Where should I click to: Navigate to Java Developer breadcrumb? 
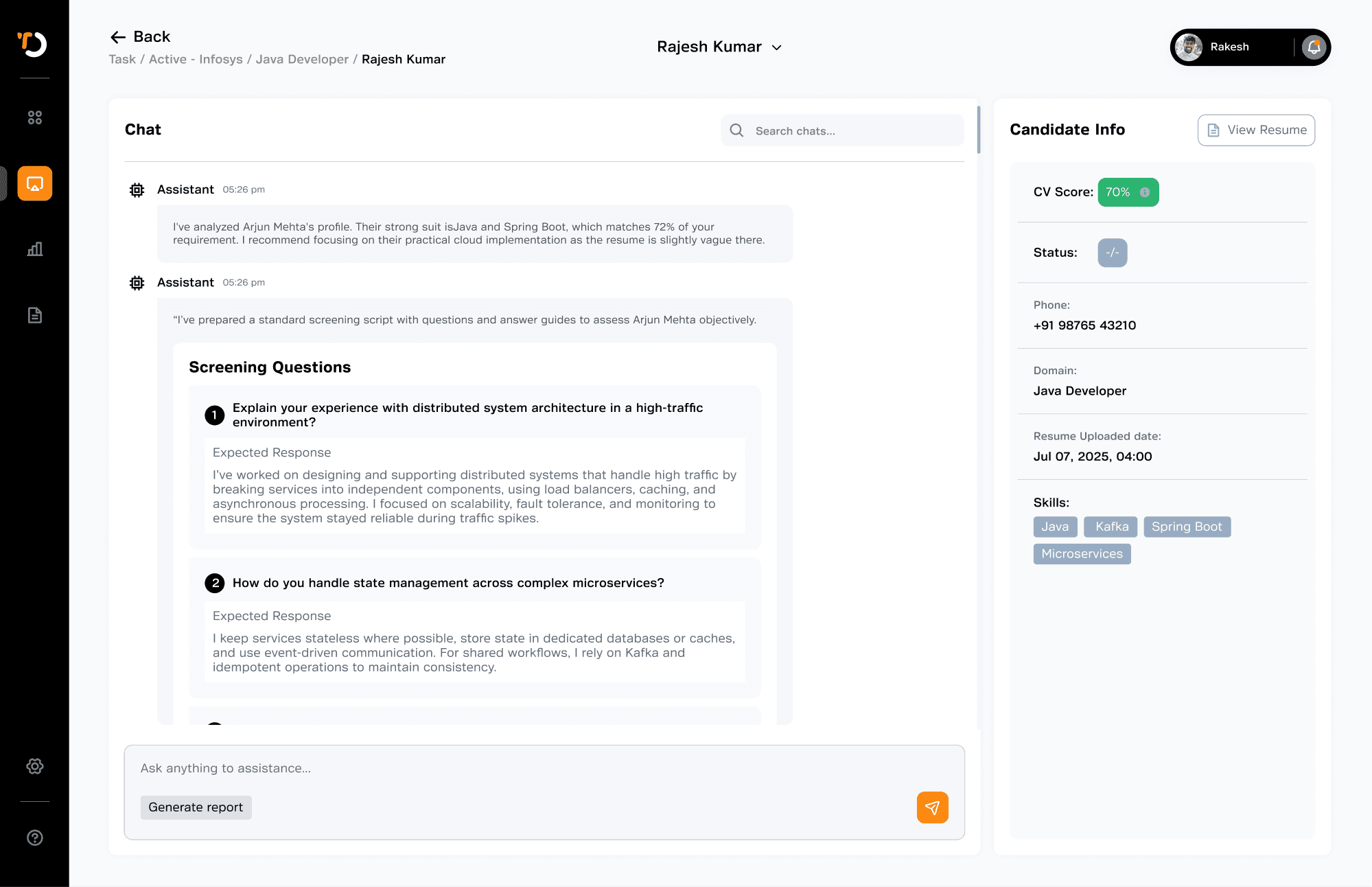tap(302, 60)
